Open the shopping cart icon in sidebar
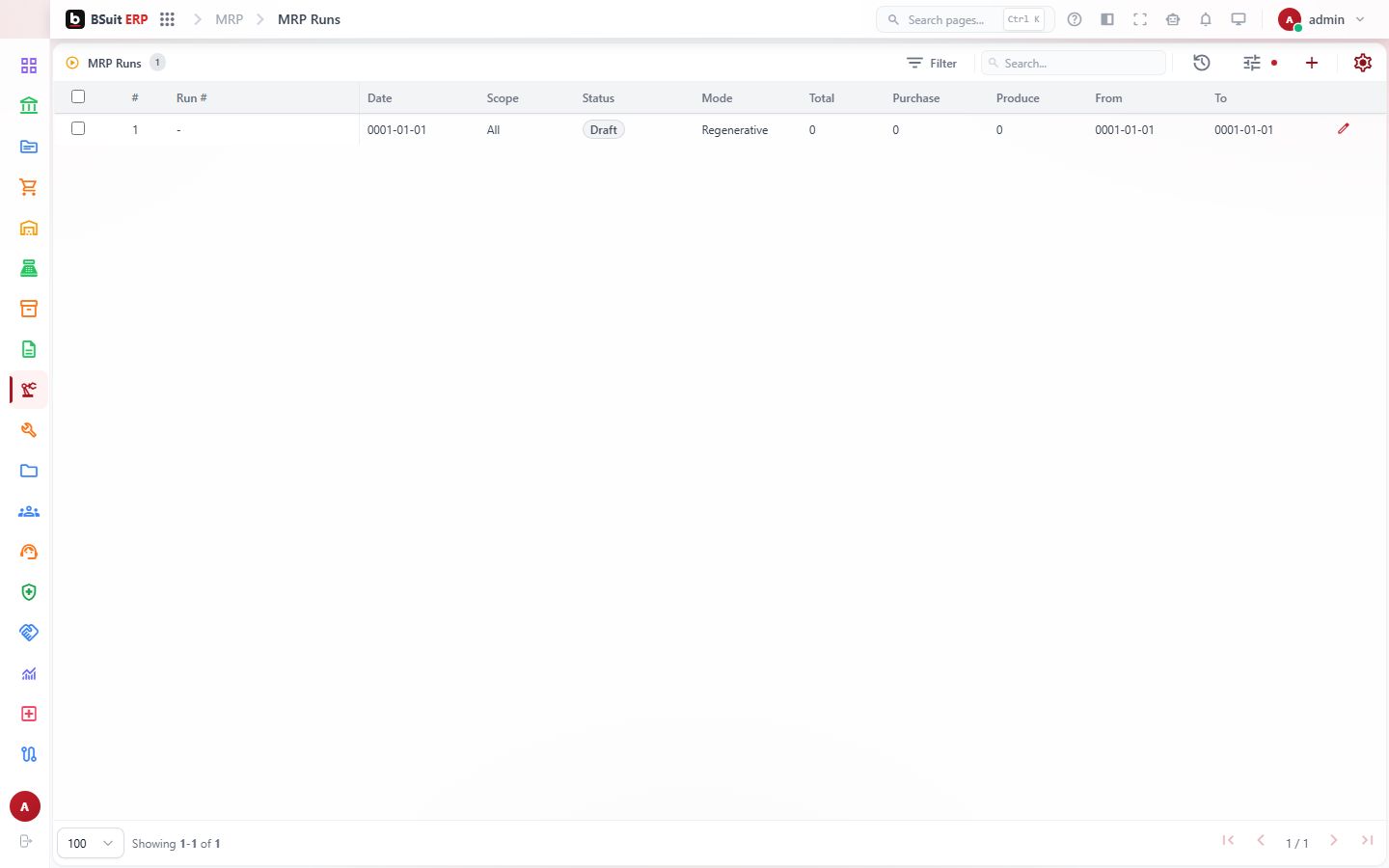The width and height of the screenshot is (1389, 868). 29,187
